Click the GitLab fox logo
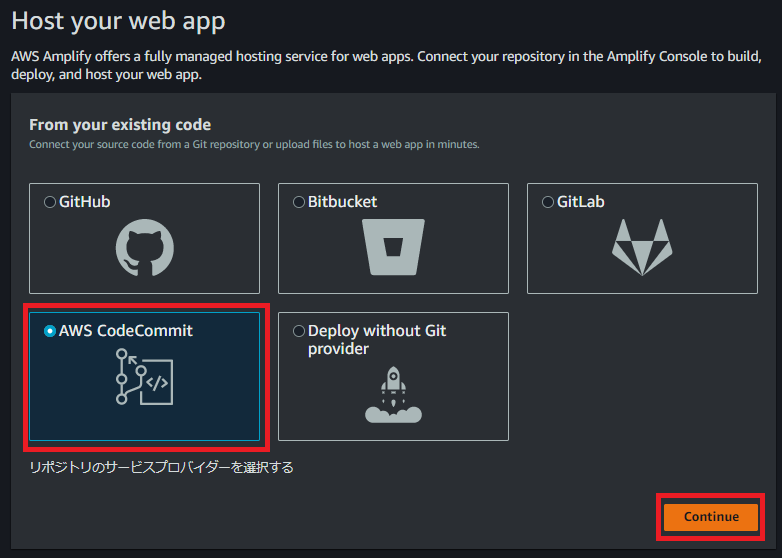The height and width of the screenshot is (558, 782). coord(642,247)
